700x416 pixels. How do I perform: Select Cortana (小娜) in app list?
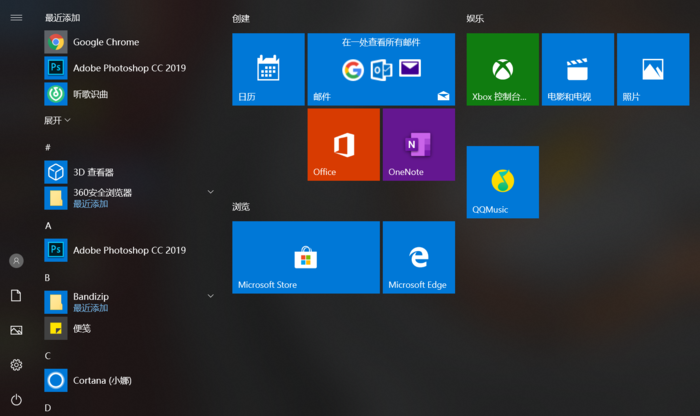point(129,380)
